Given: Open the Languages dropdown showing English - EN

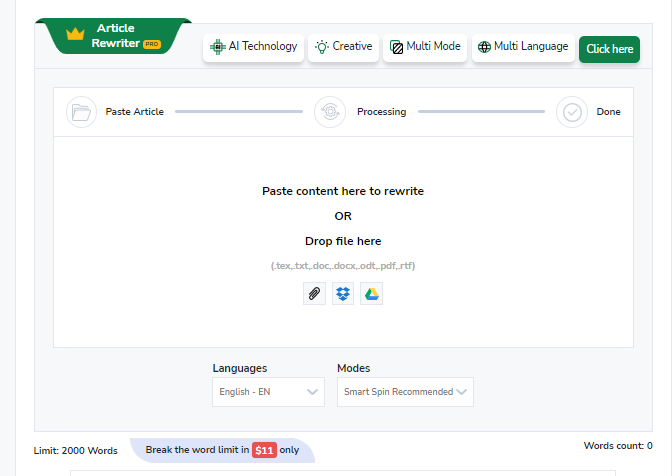Looking at the screenshot, I should pyautogui.click(x=268, y=392).
